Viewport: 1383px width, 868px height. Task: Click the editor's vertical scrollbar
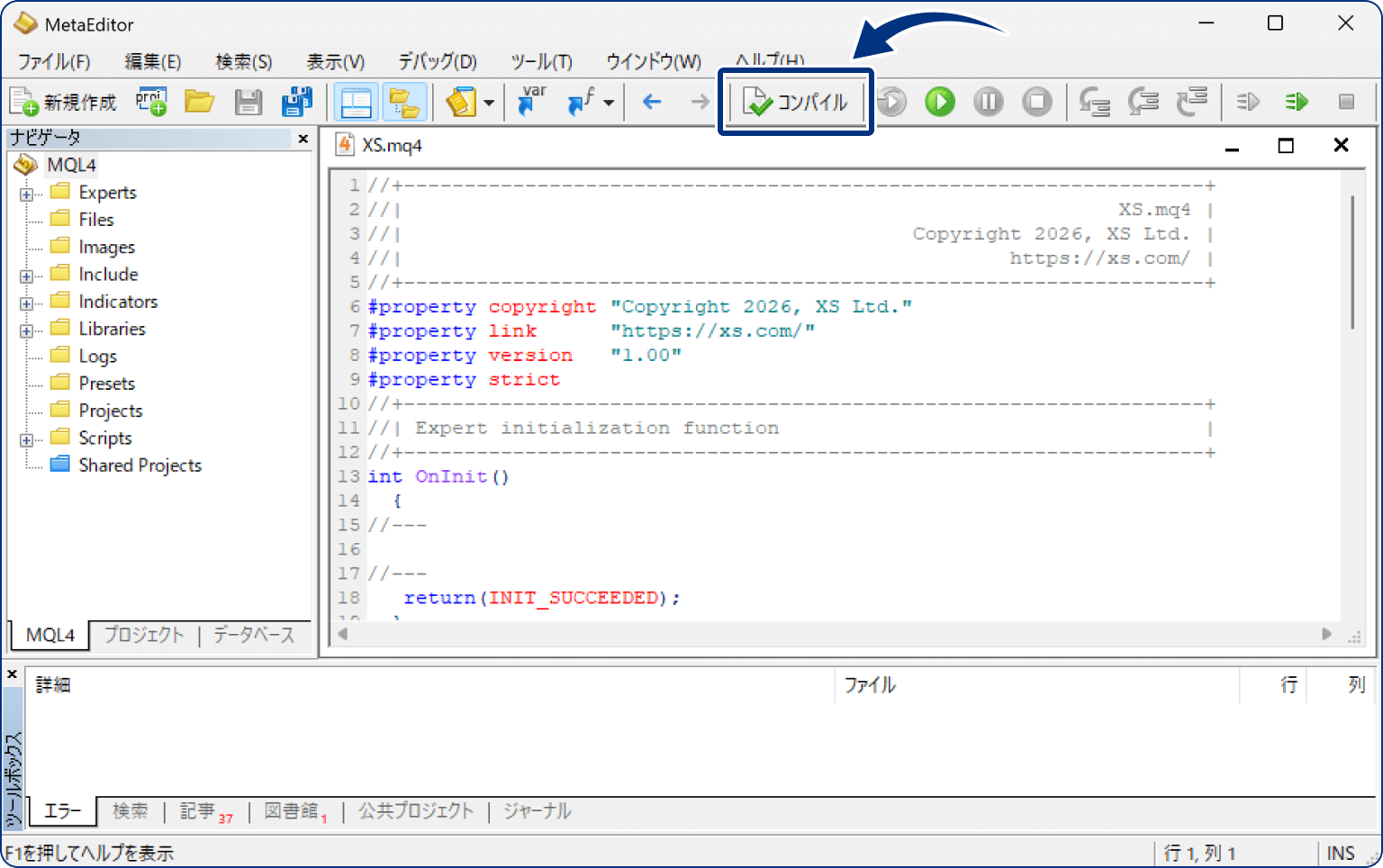pyautogui.click(x=1351, y=262)
